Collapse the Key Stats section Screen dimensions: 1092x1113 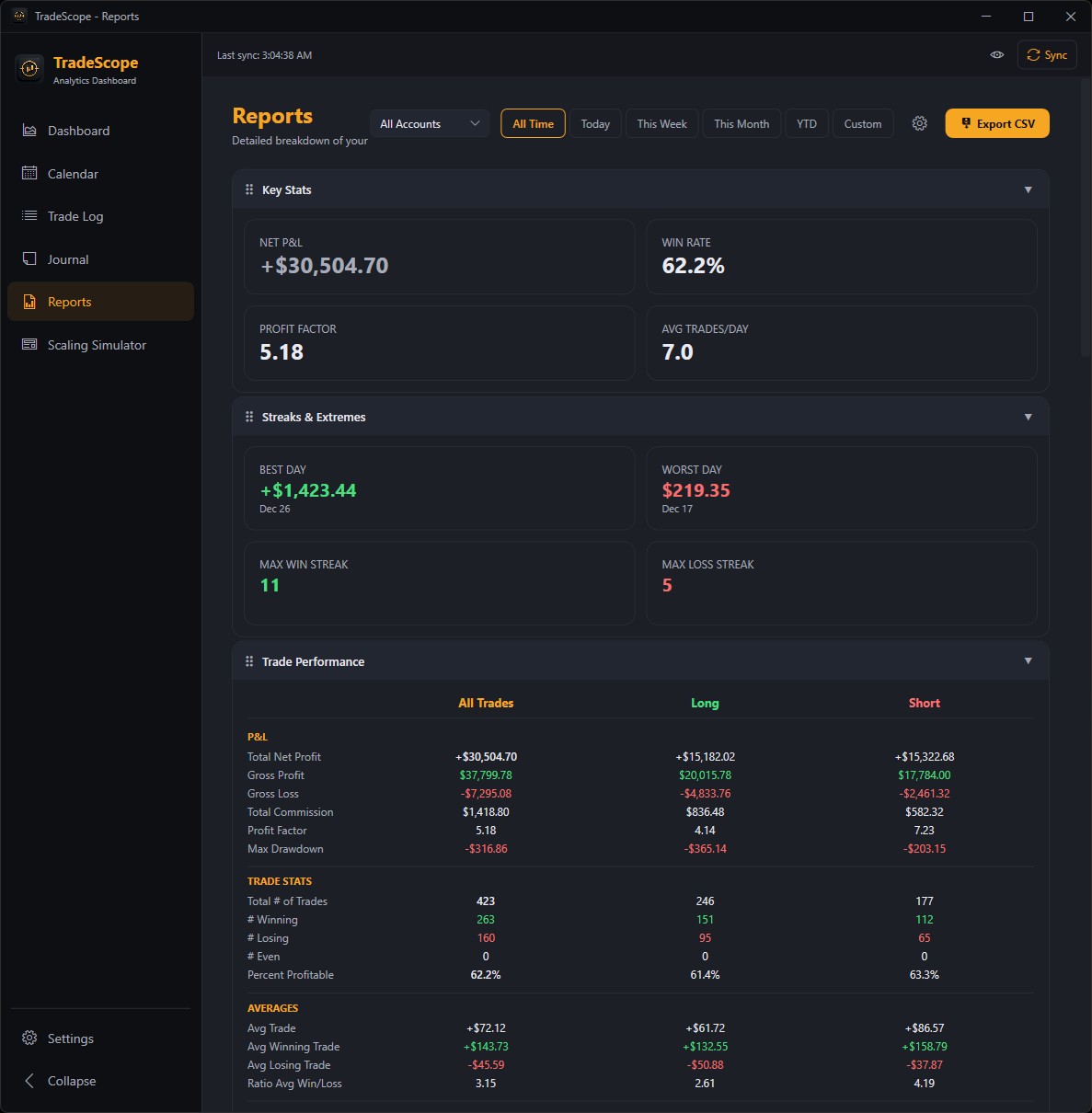point(1028,189)
